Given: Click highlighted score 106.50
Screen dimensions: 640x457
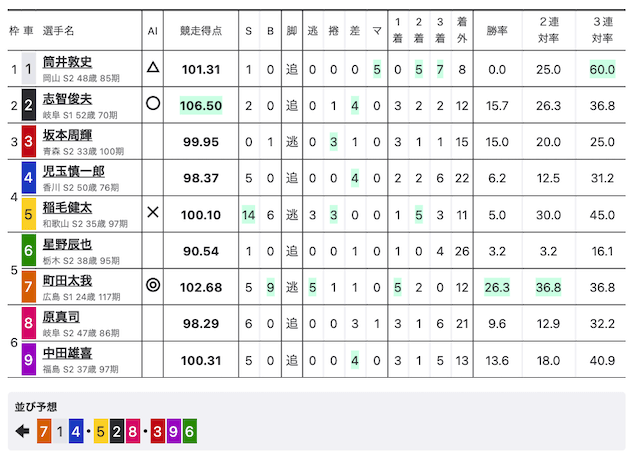Looking at the screenshot, I should pyautogui.click(x=201, y=106).
